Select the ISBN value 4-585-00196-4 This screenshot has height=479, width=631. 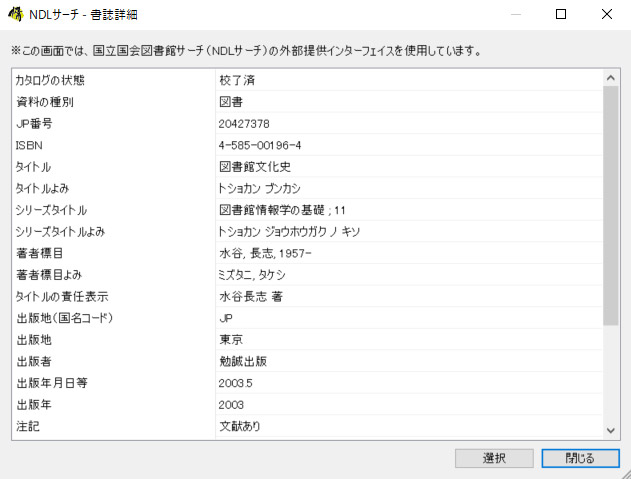coord(260,145)
